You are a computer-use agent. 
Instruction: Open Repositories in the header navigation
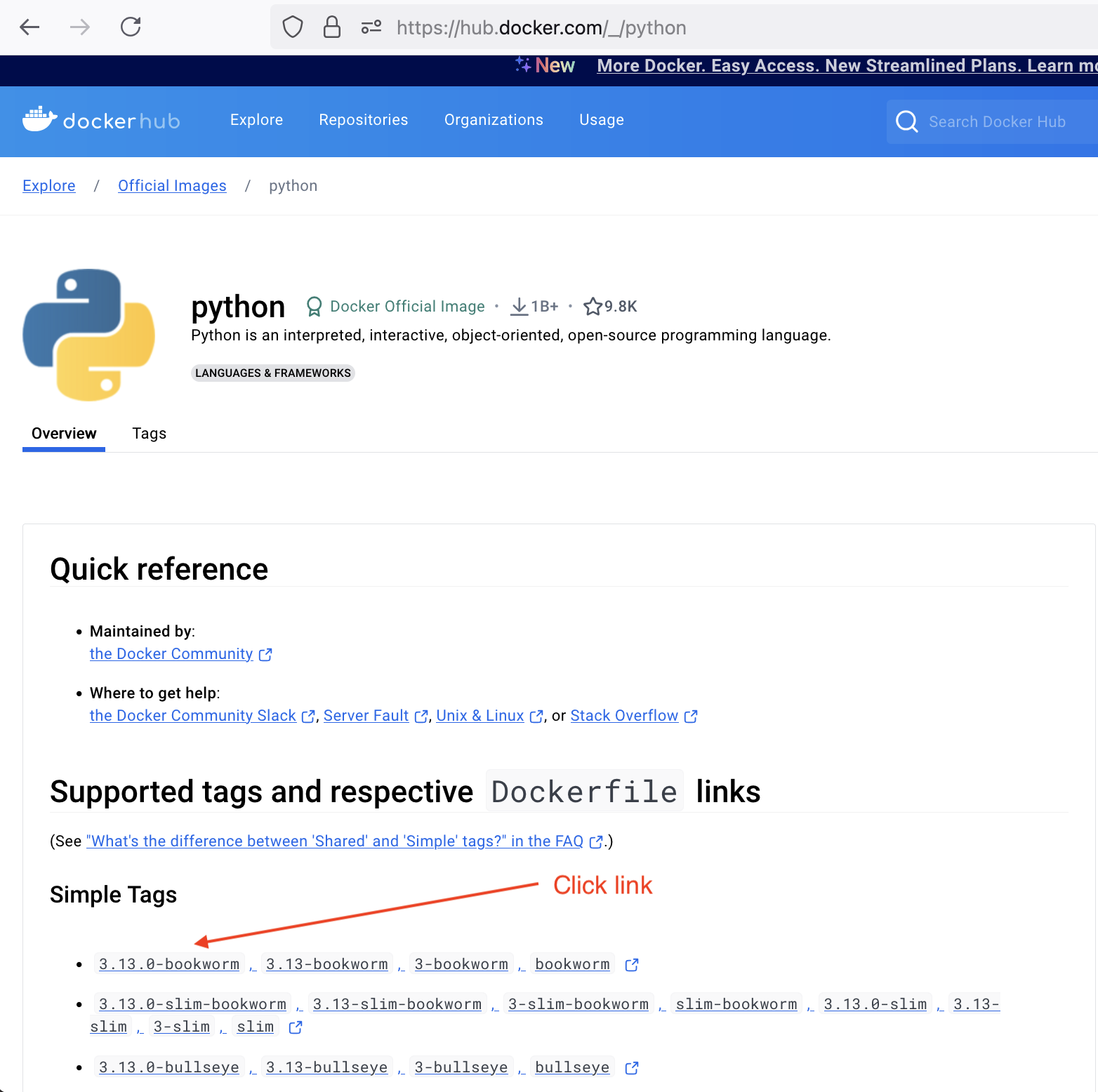pos(364,120)
